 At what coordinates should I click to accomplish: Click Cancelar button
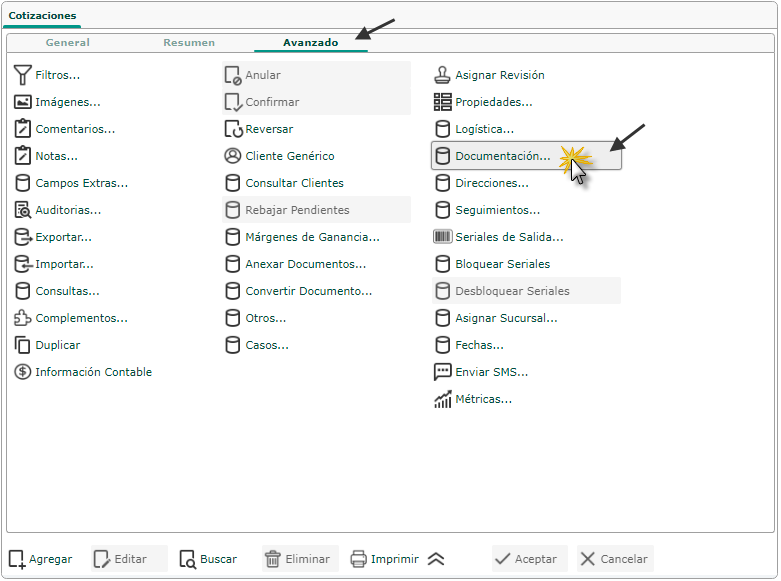[x=616, y=559]
